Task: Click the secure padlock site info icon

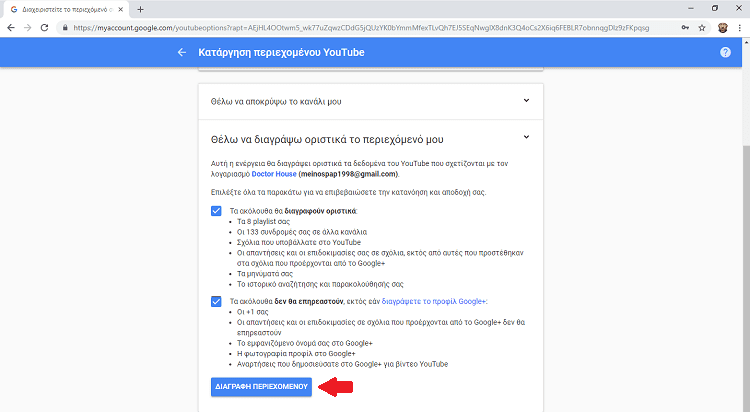Action: click(66, 28)
